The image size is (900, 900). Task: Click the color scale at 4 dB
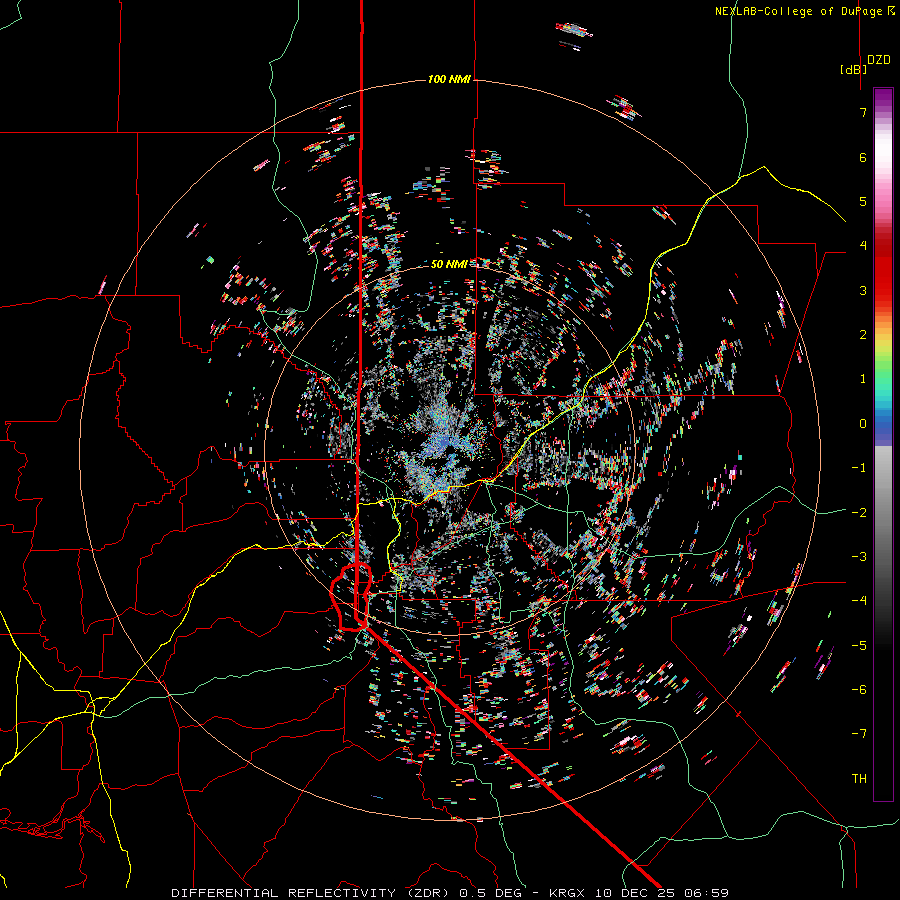(883, 245)
